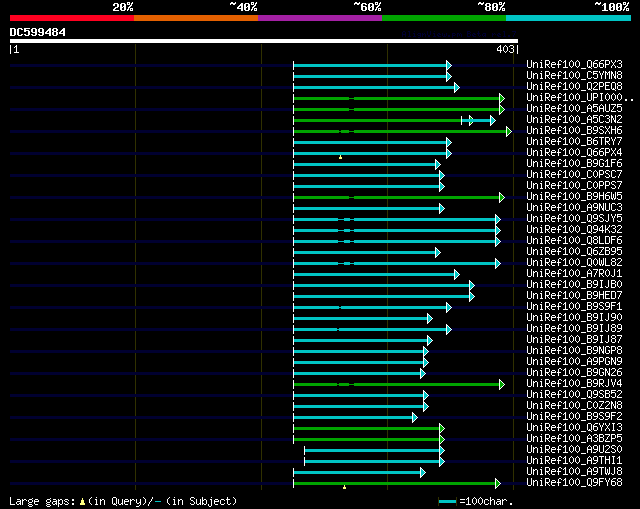Click the UniRef100_Q6ZB95 label
This screenshot has height=509, width=640.
tap(574, 252)
